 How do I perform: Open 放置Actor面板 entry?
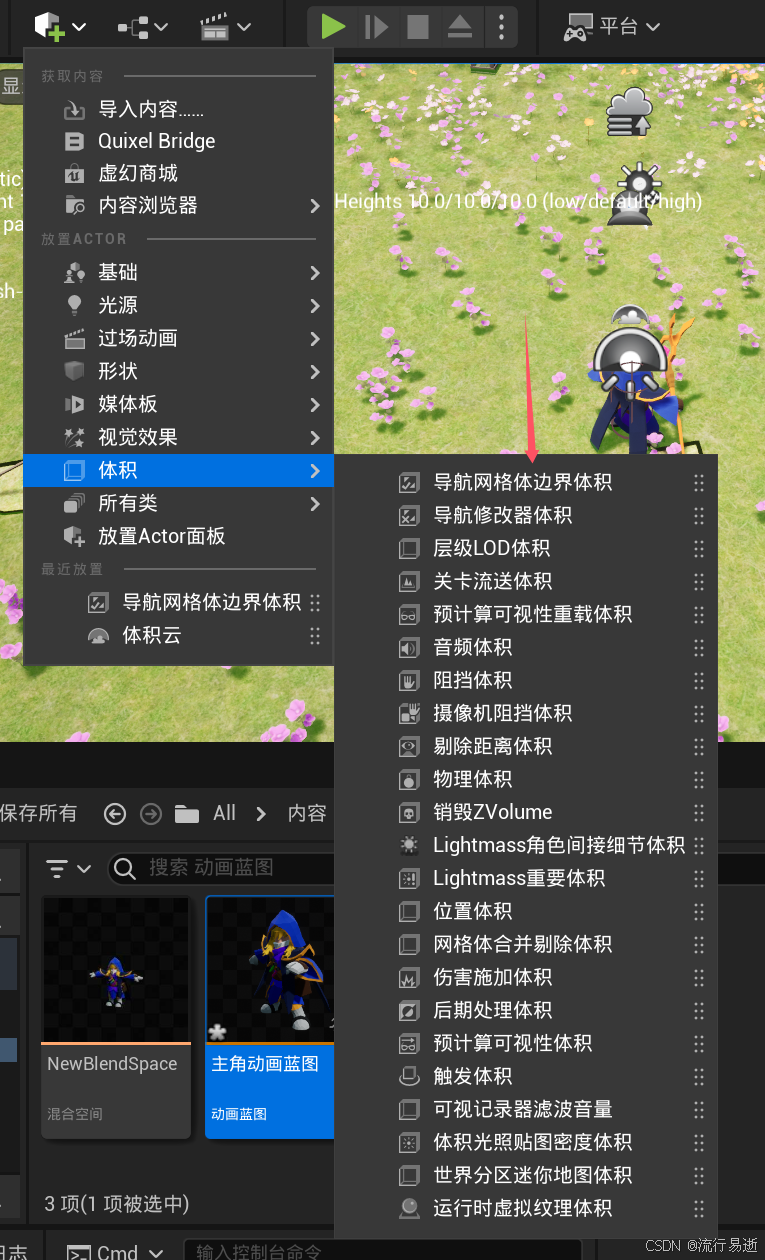point(178,536)
